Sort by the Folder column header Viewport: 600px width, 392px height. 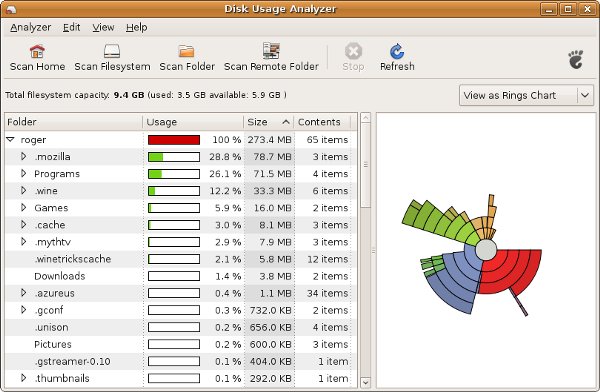(x=74, y=122)
